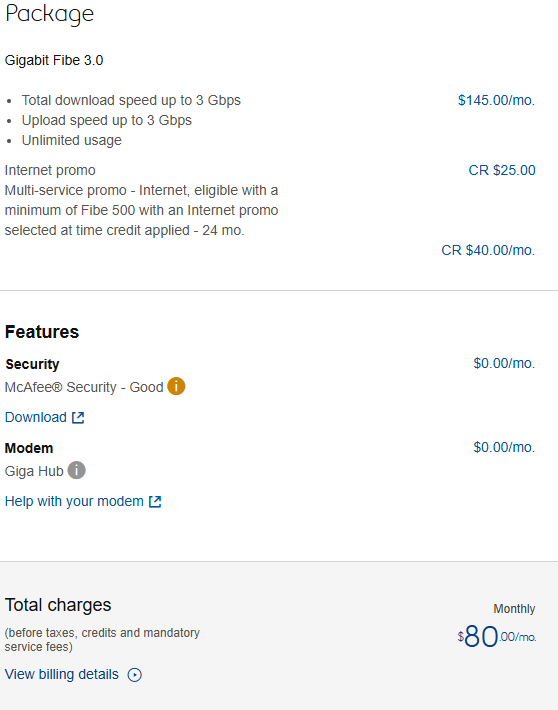Click the Modem $0.00/mo. price
The width and height of the screenshot is (558, 710).
pyautogui.click(x=504, y=447)
